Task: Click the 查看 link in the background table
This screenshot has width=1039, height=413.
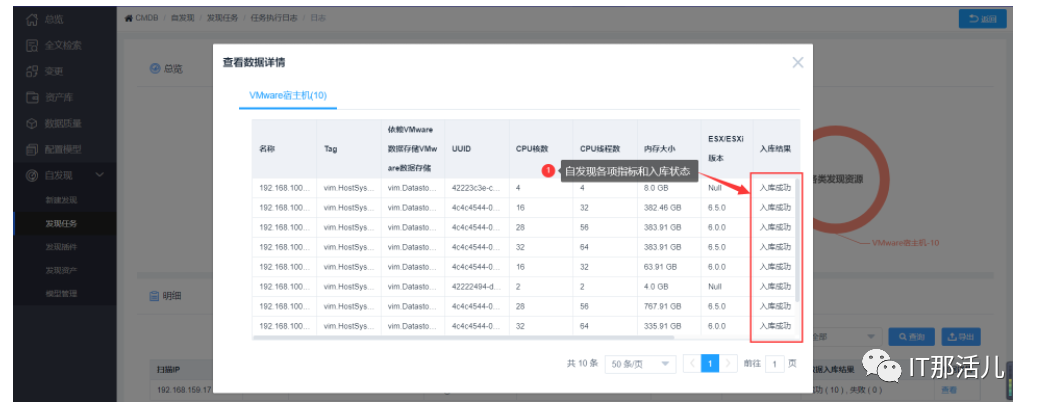Action: tap(949, 390)
